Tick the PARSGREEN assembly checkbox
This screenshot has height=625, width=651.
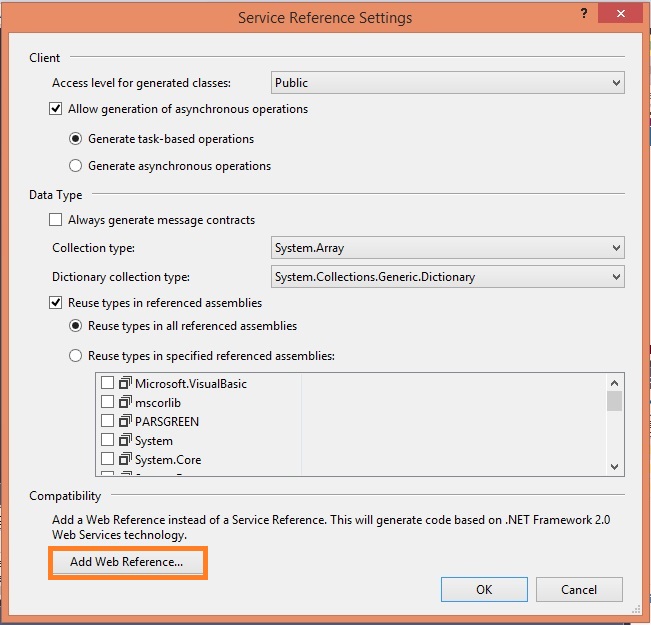click(x=107, y=421)
